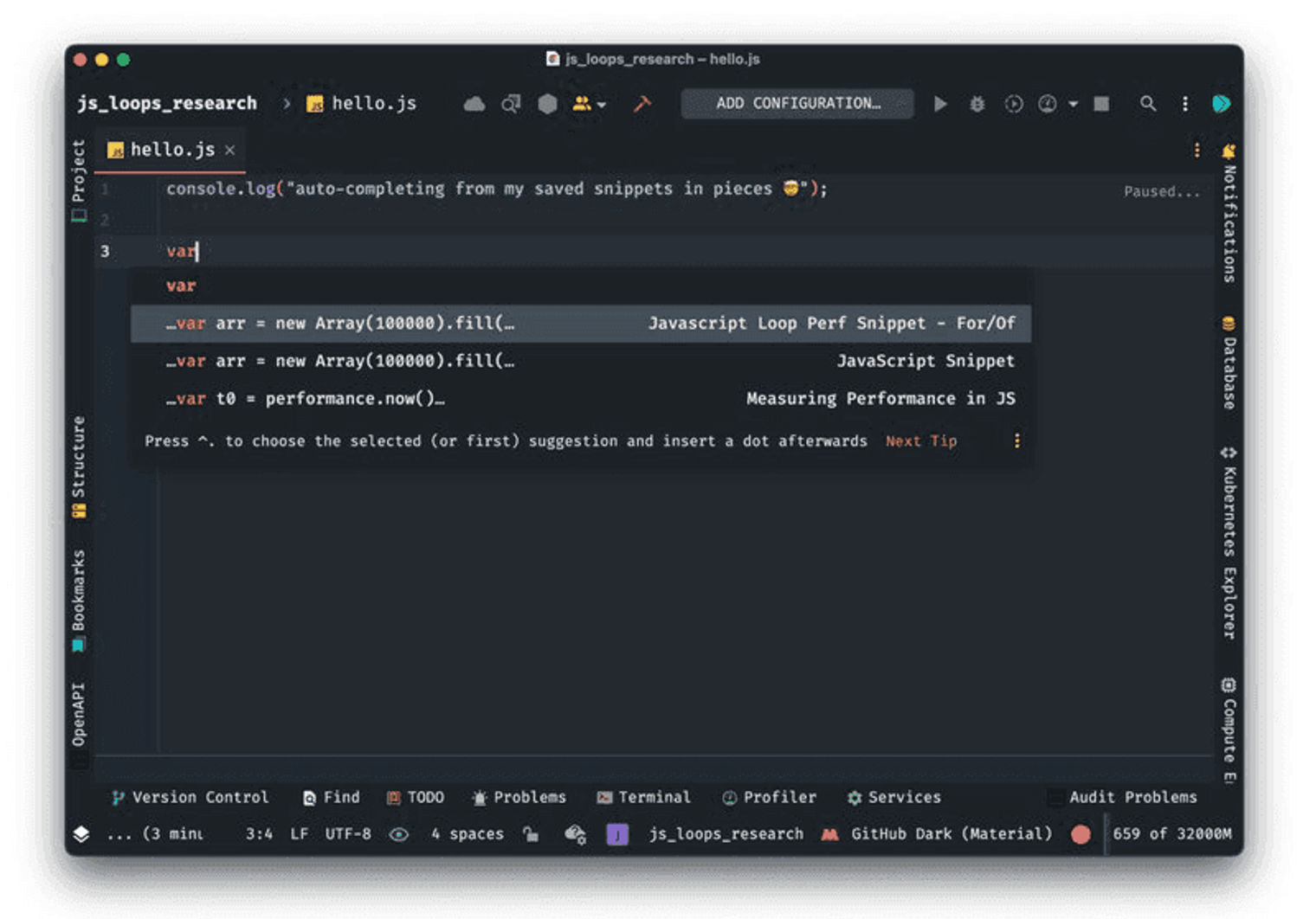Click the hexagon icon in the toolbar

tap(547, 104)
